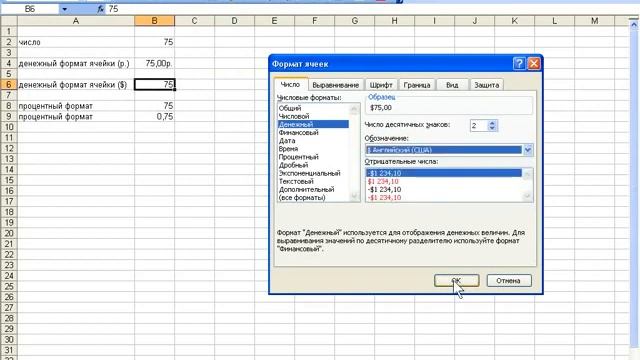Viewport: 640px width, 360px height.
Task: Click the decimal places stepper arrows
Action: (492, 126)
